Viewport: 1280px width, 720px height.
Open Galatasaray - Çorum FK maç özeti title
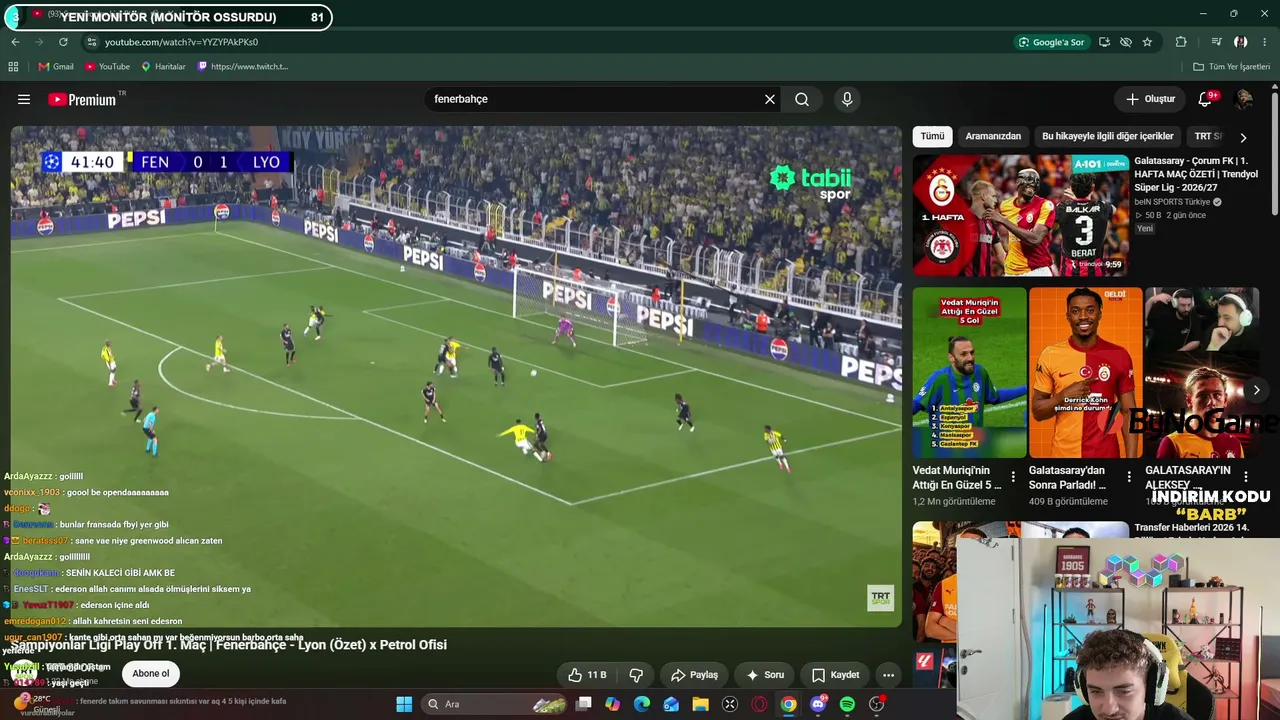1195,174
